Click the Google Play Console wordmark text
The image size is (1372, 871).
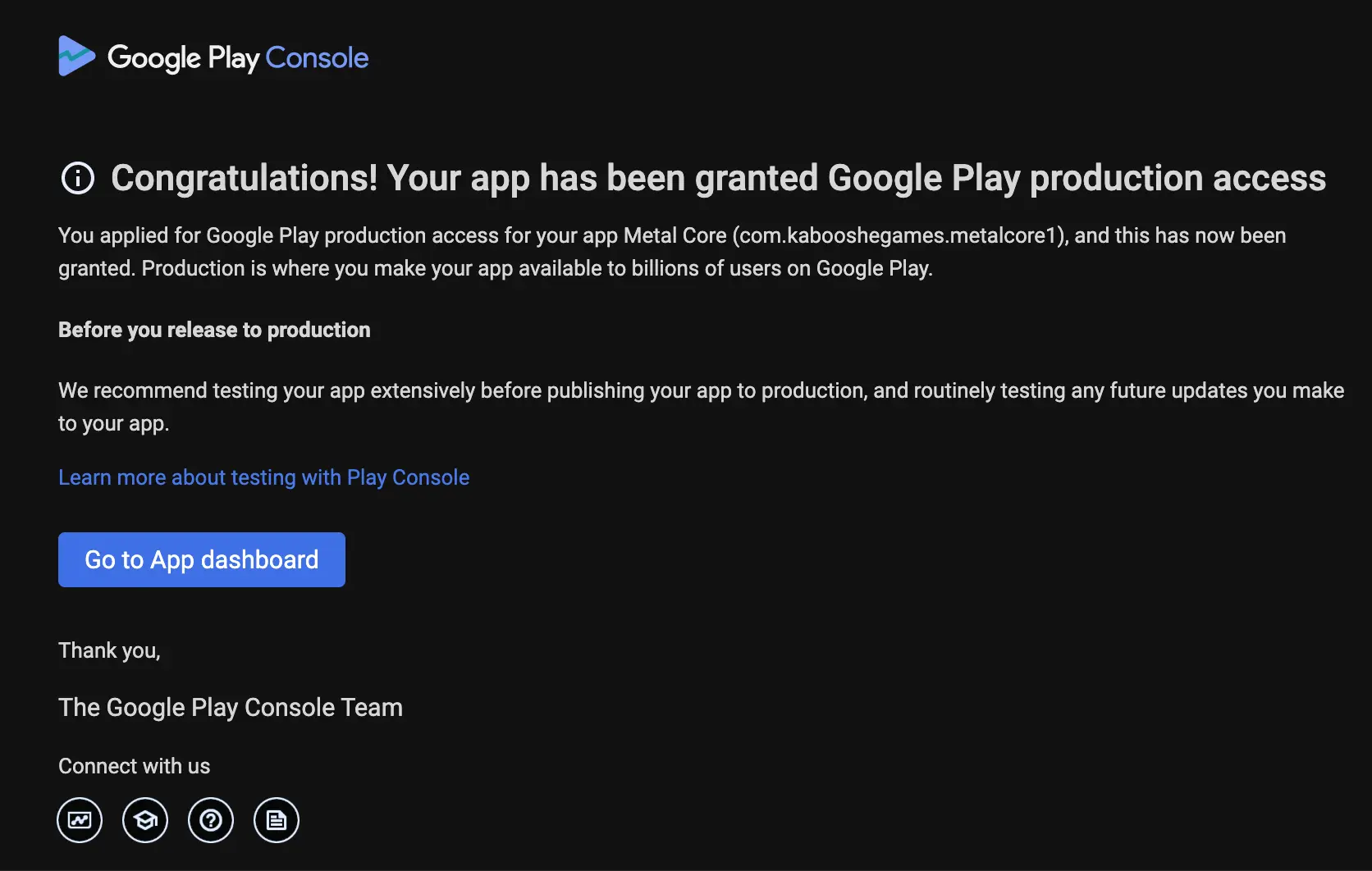[x=238, y=58]
